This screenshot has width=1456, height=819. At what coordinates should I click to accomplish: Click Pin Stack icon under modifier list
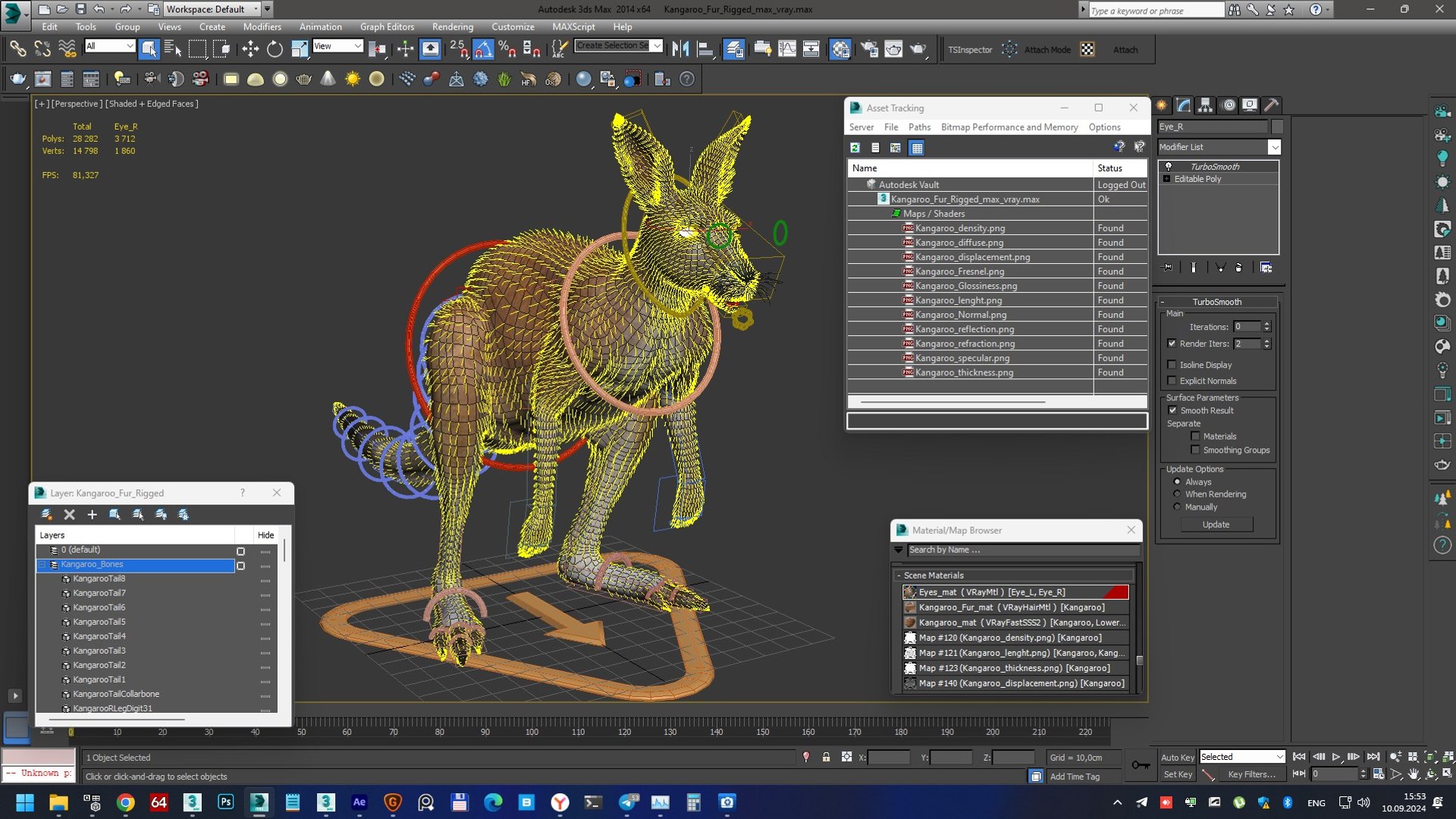point(1167,267)
